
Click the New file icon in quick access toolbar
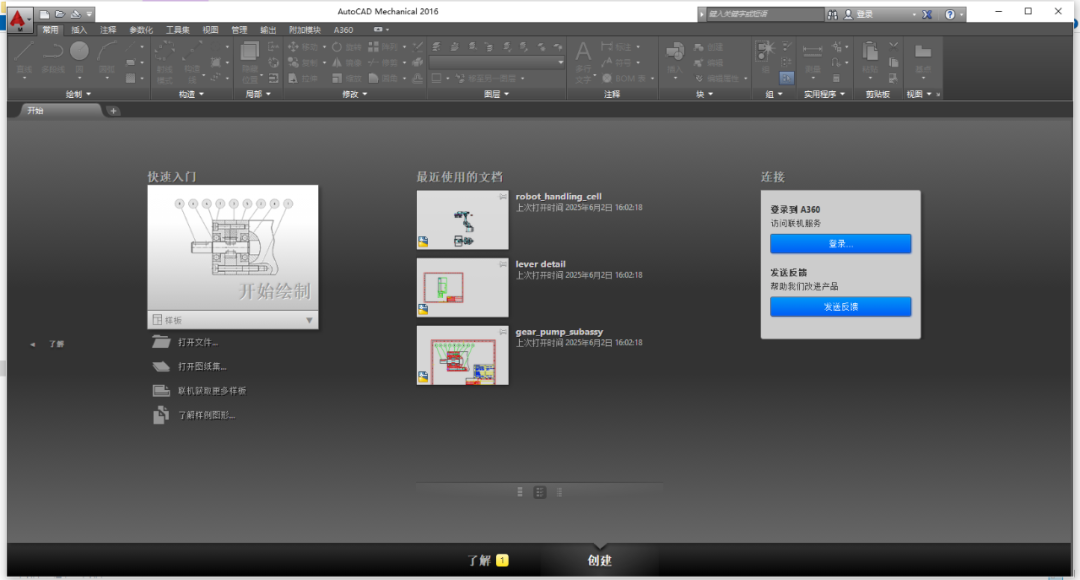click(x=45, y=14)
